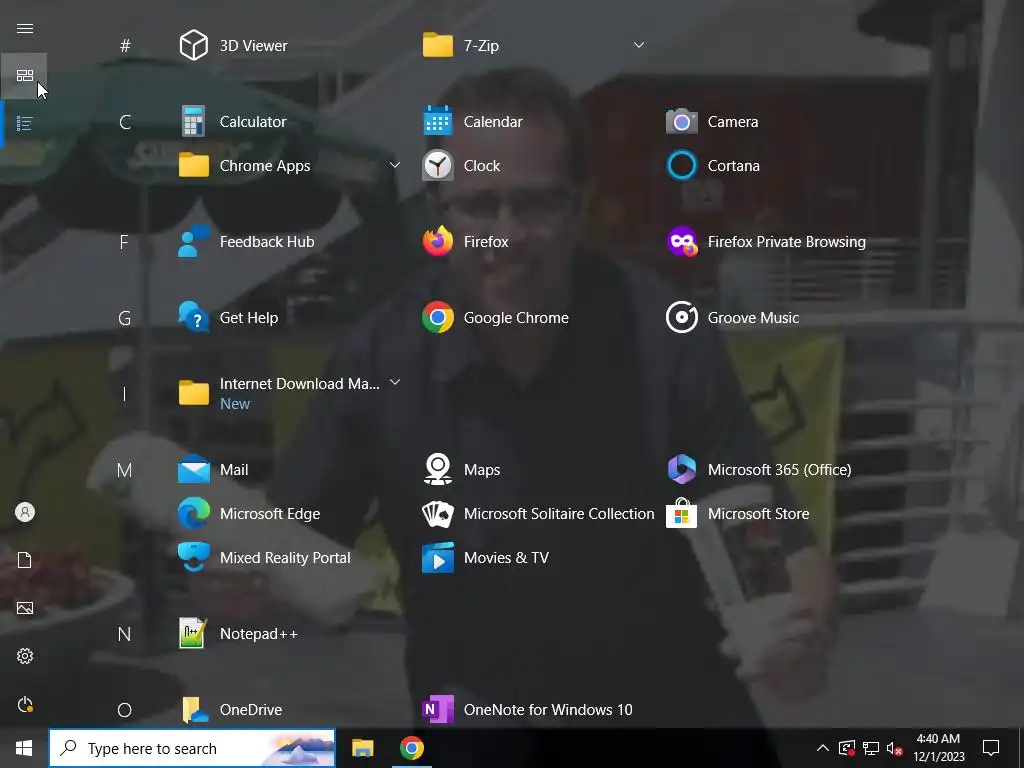Open the Mail app icon
Image resolution: width=1024 pixels, height=768 pixels.
[x=193, y=470]
